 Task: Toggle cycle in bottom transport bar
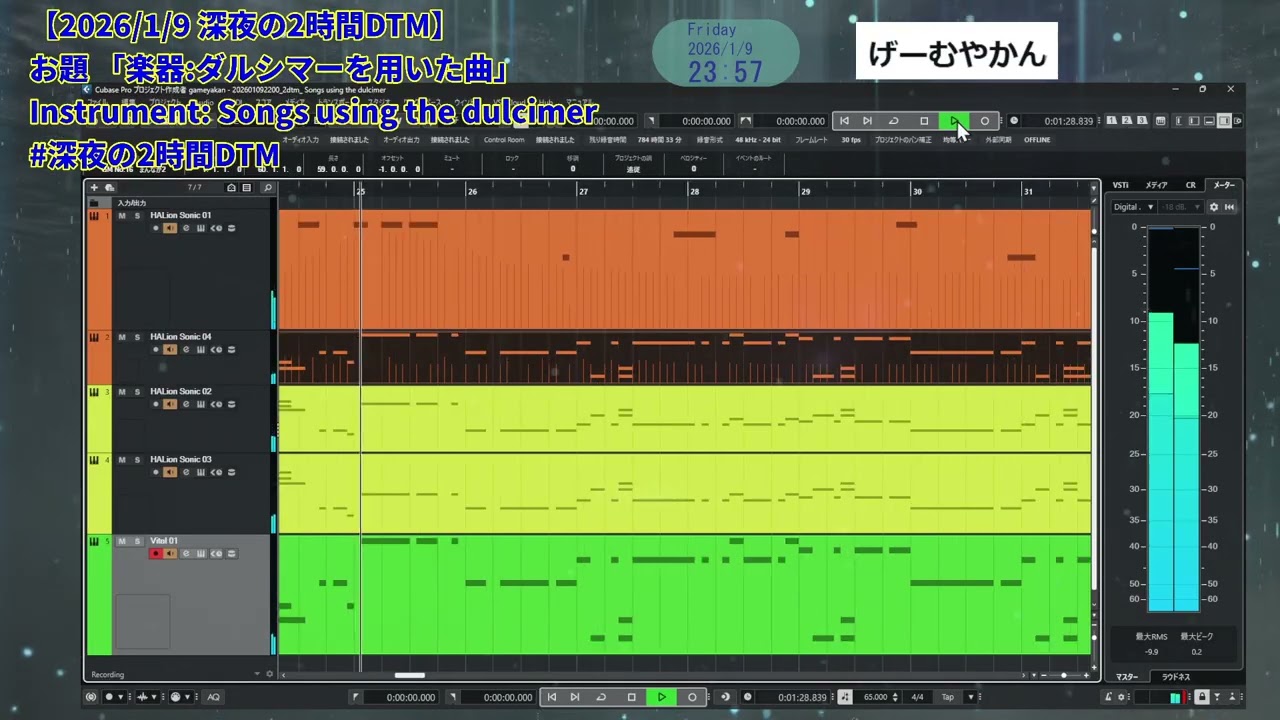coord(601,697)
